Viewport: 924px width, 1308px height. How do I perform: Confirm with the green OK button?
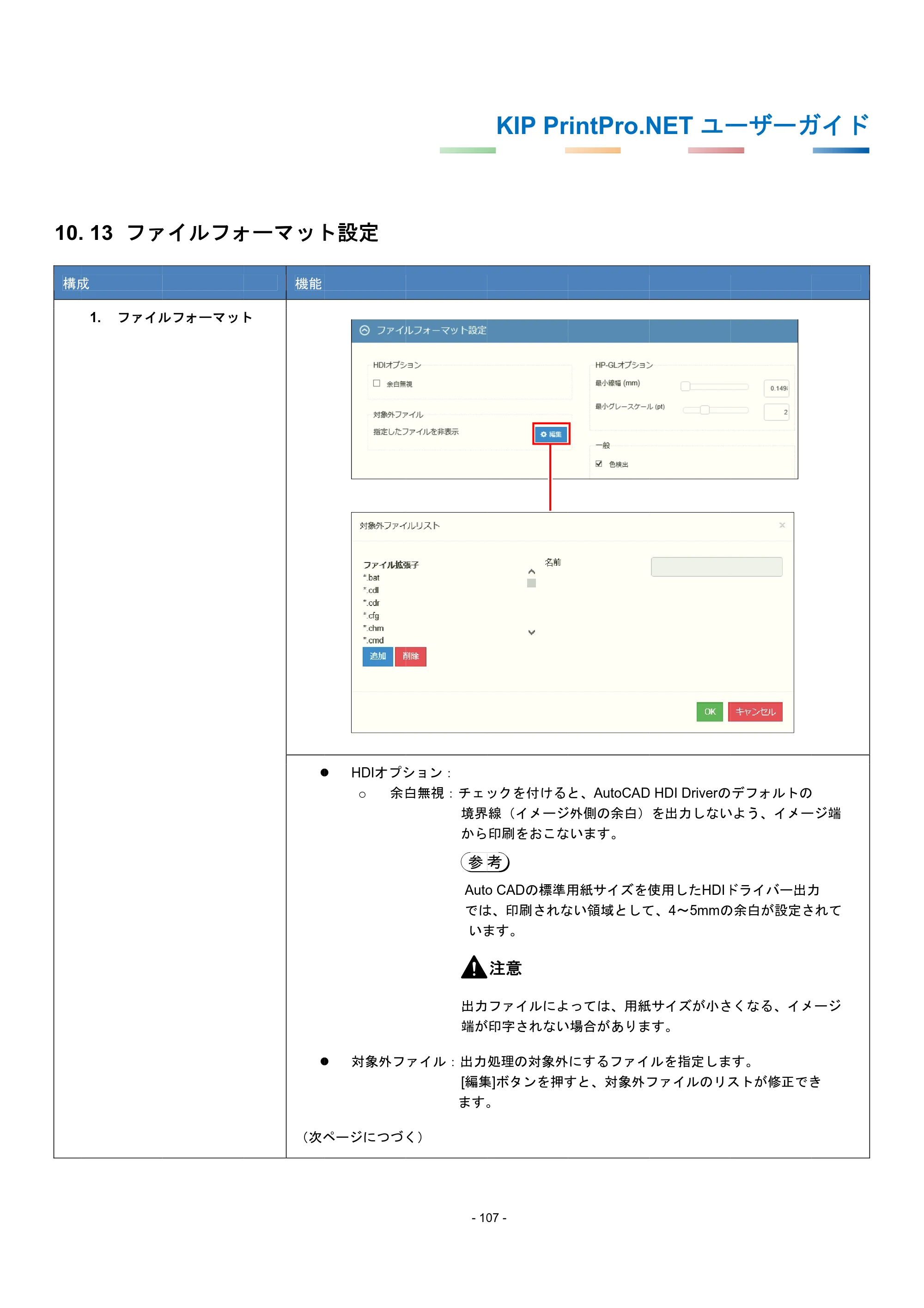pyautogui.click(x=709, y=711)
